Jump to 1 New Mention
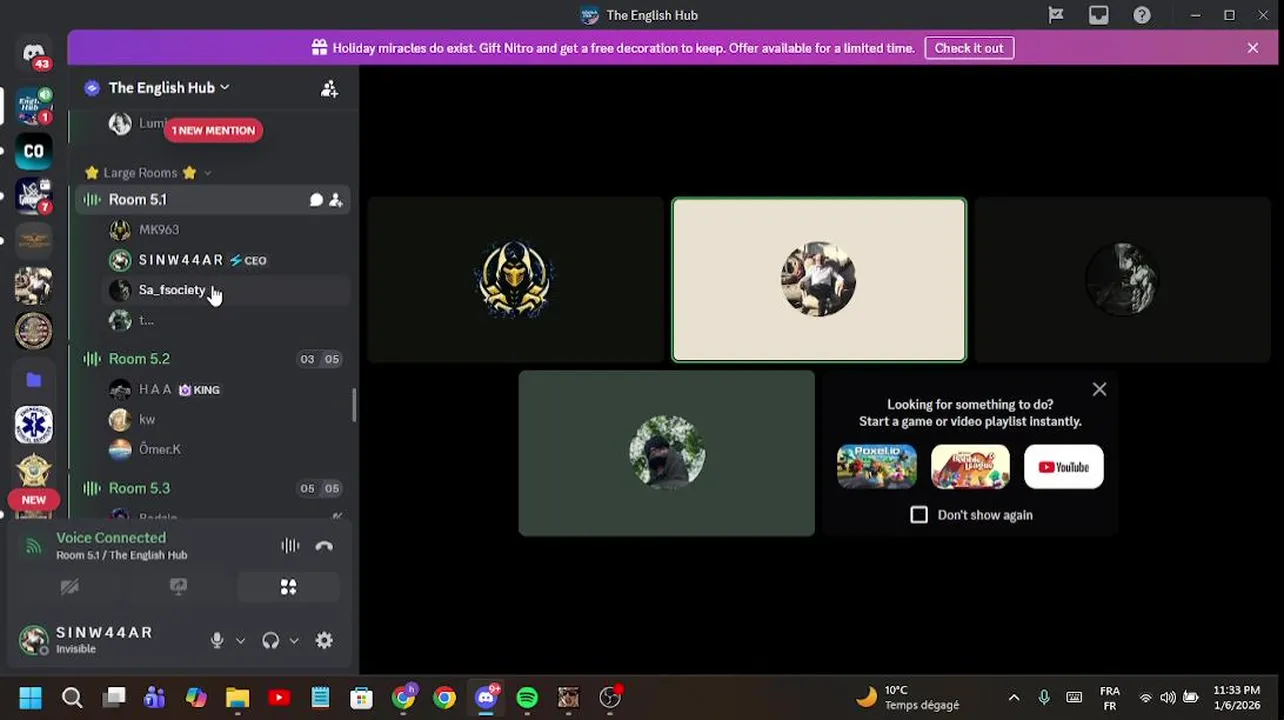Screen dimensions: 1284x720 pyautogui.click(x=213, y=130)
